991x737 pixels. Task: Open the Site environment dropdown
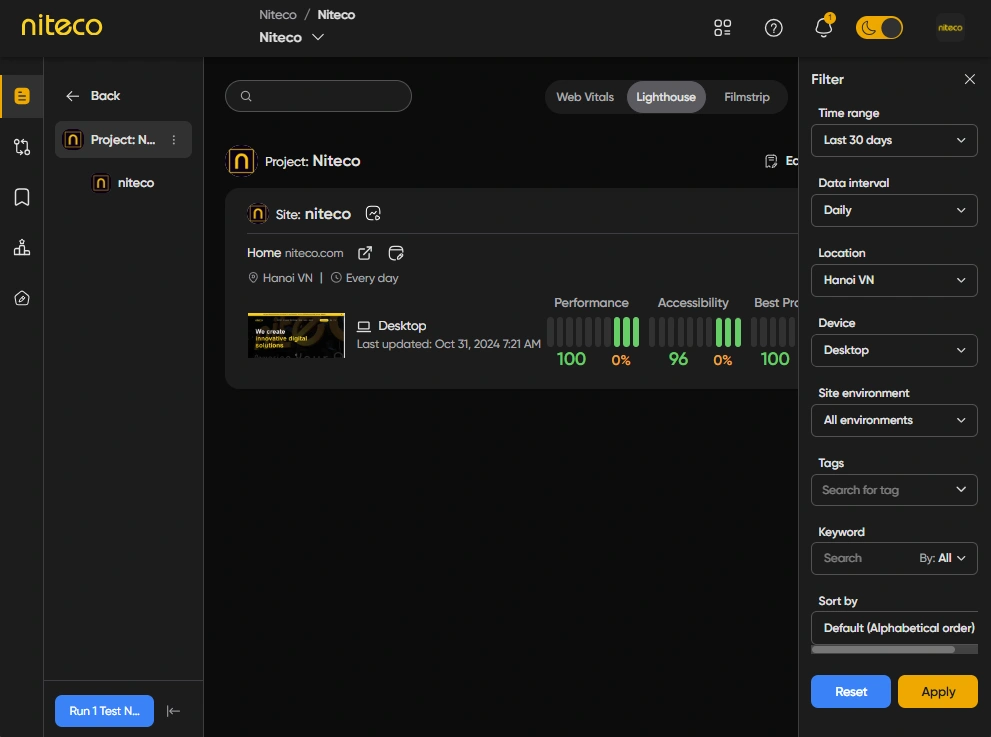[x=894, y=420]
